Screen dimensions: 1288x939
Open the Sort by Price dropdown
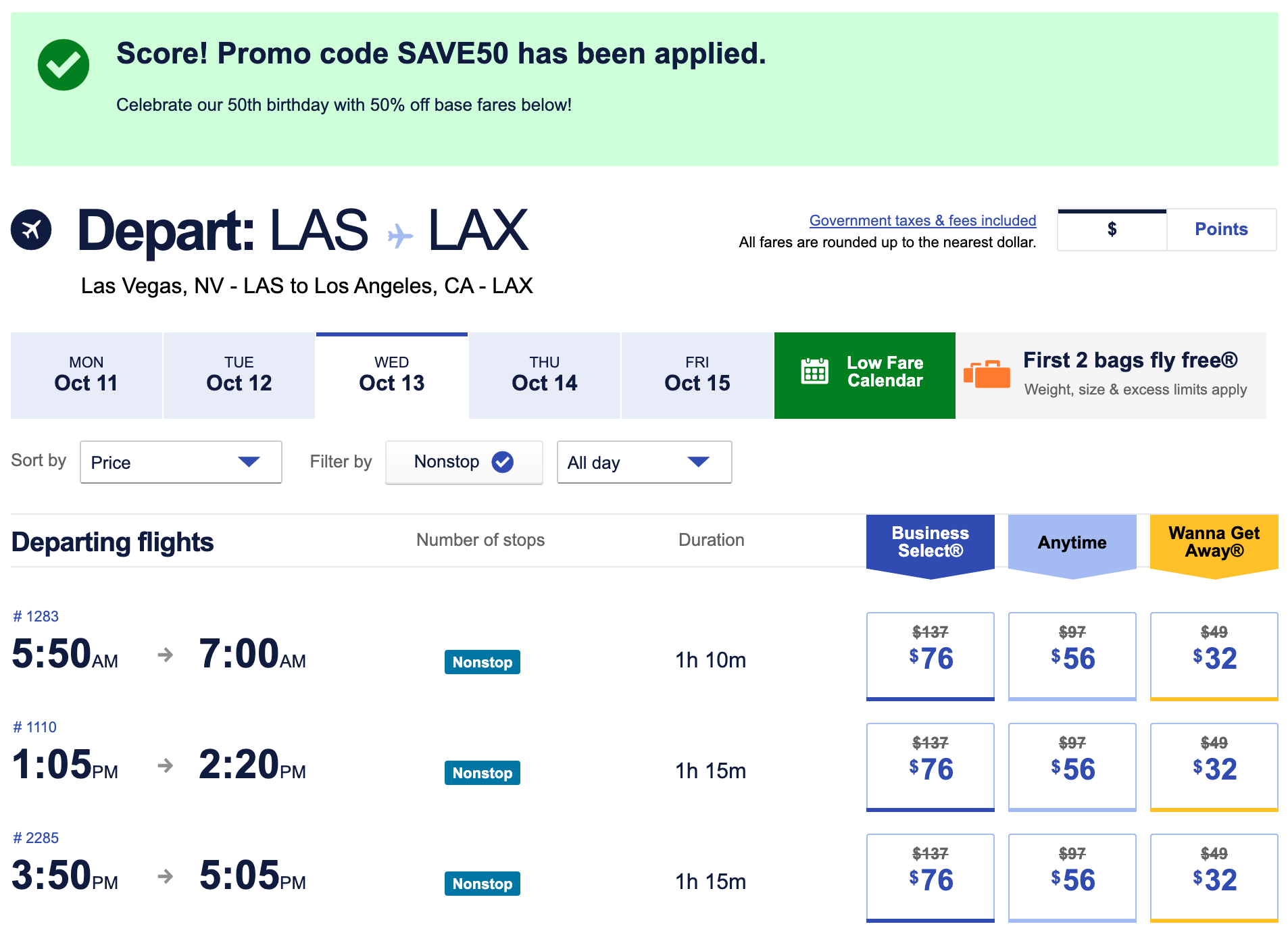181,462
